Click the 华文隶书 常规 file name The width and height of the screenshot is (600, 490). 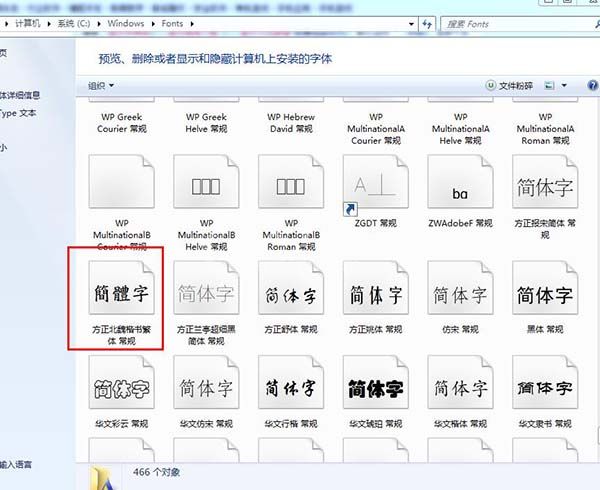point(545,424)
